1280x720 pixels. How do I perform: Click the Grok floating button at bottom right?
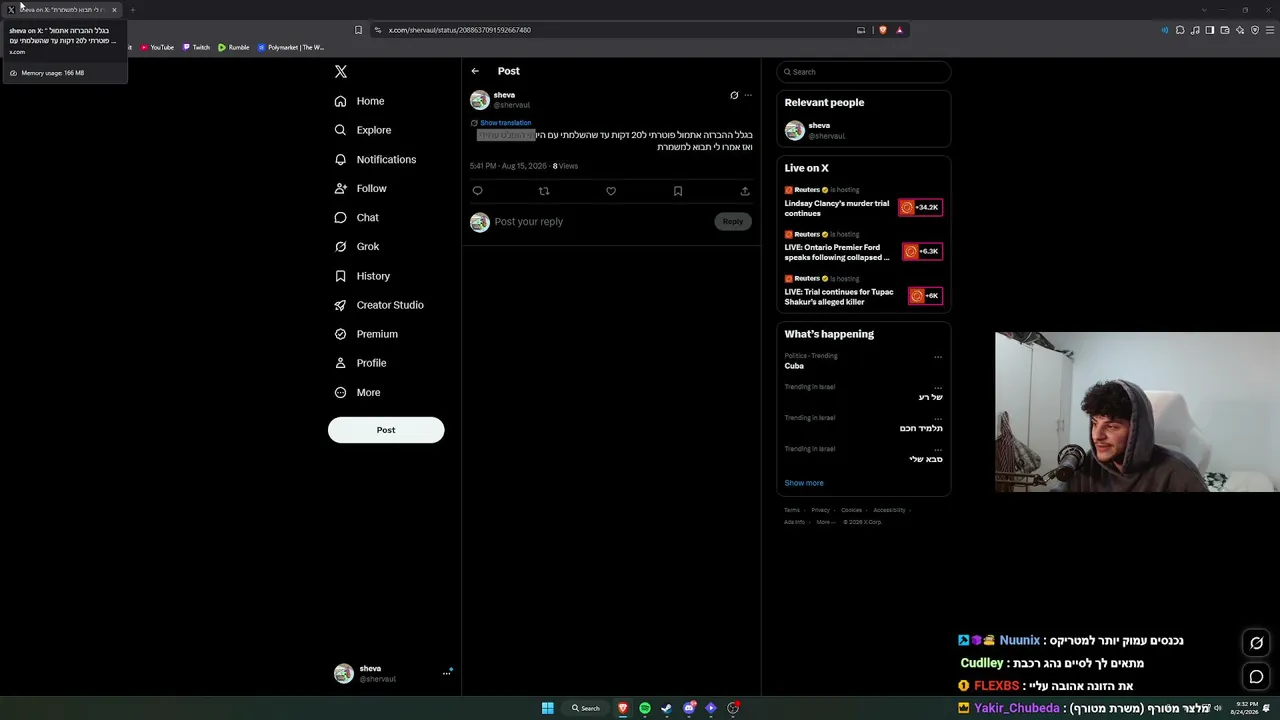1257,643
